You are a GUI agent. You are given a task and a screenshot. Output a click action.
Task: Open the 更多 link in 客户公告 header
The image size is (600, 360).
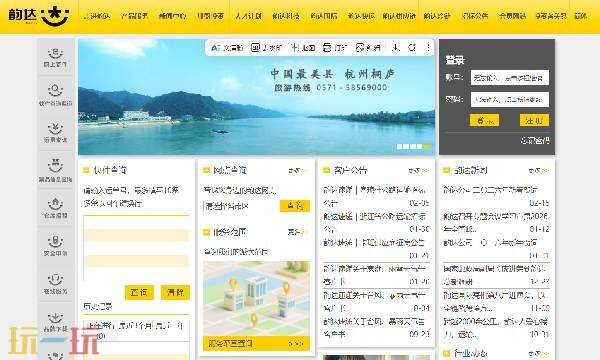(x=418, y=170)
